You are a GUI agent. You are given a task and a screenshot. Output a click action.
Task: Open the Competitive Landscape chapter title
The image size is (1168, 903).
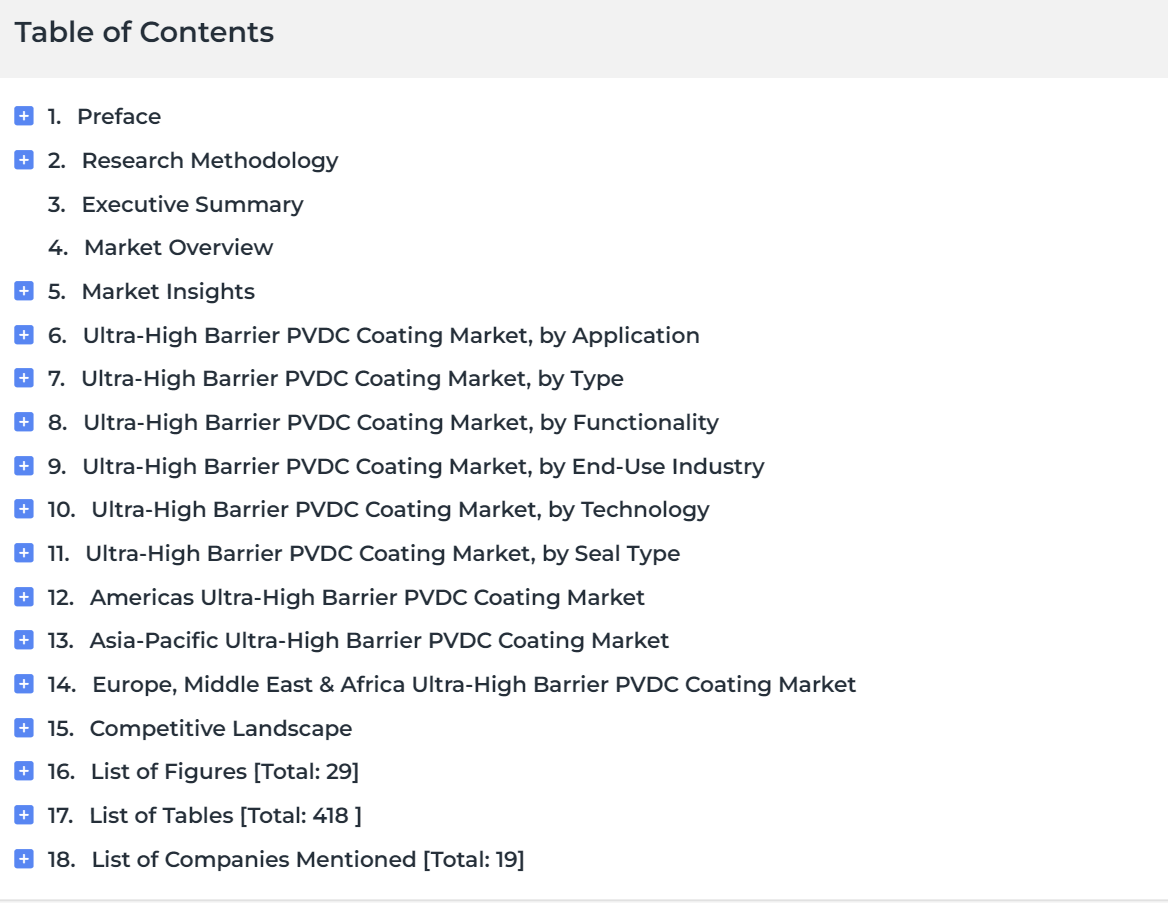(x=220, y=729)
